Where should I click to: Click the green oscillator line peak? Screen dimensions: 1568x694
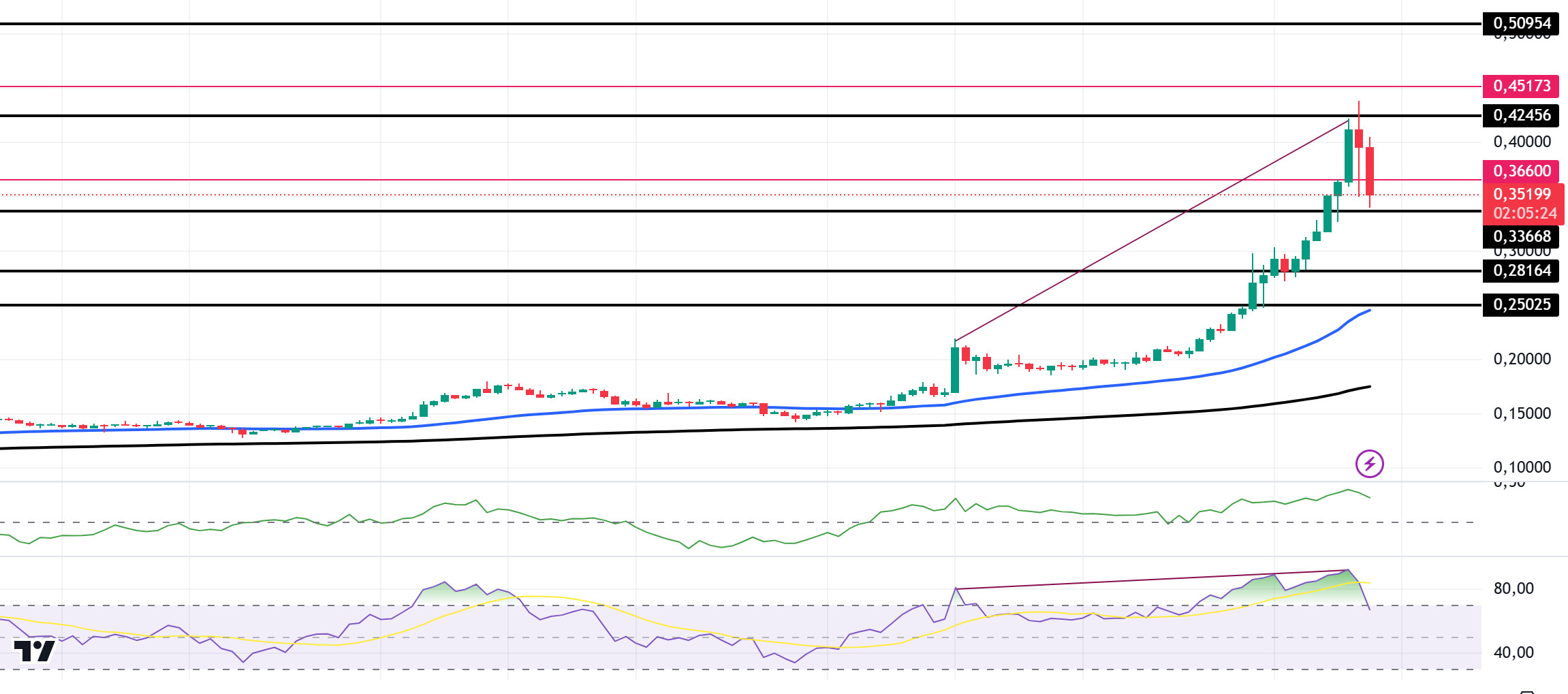pos(1347,490)
